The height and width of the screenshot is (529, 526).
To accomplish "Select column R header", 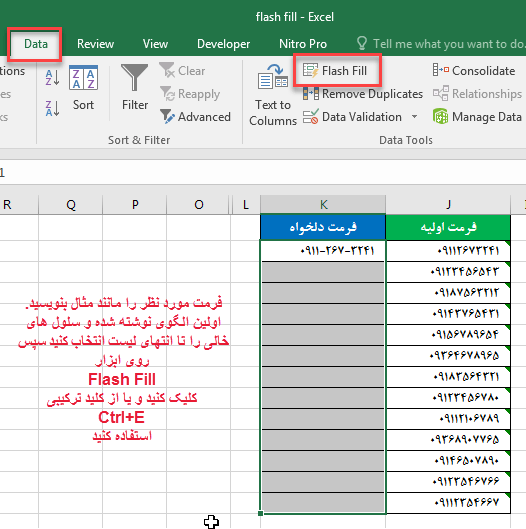I will point(19,204).
